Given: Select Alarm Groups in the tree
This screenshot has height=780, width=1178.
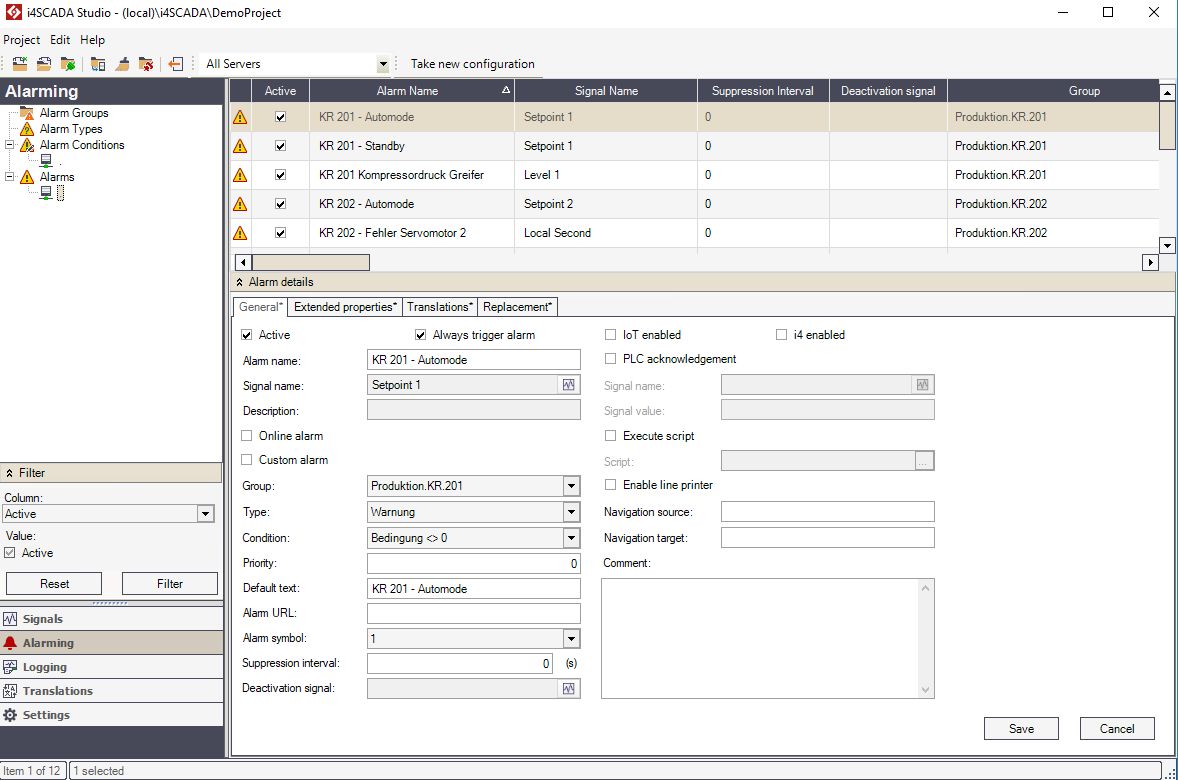Looking at the screenshot, I should pyautogui.click(x=73, y=113).
